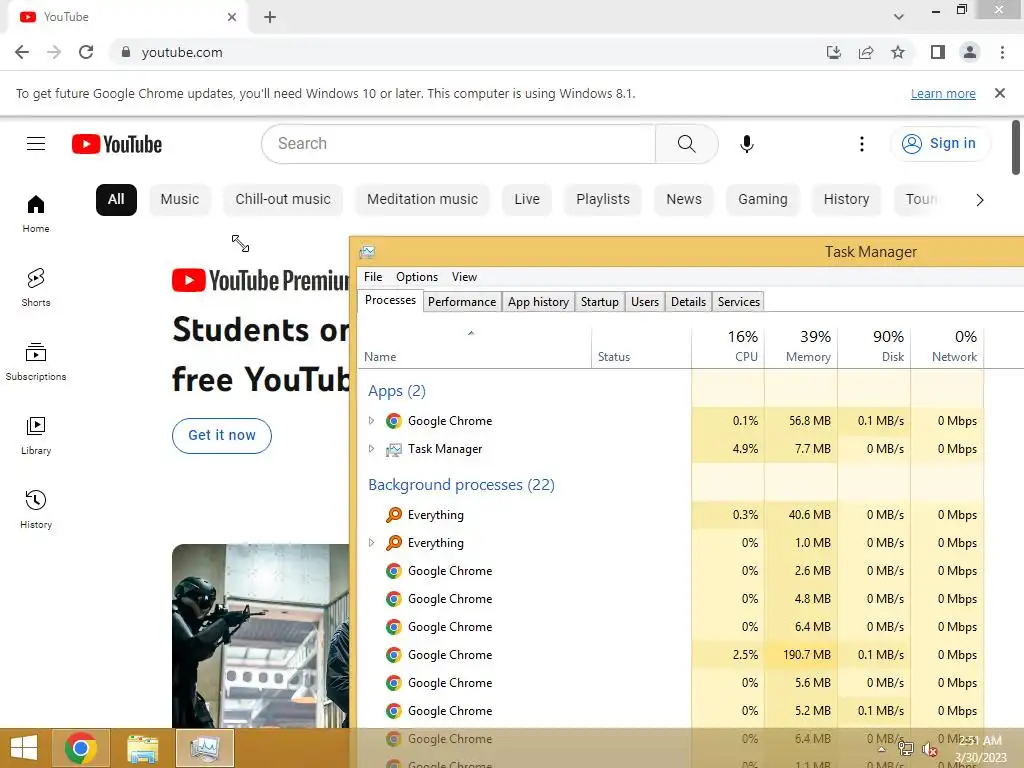This screenshot has width=1024, height=768.
Task: Start voice search with the microphone
Action: pyautogui.click(x=746, y=144)
